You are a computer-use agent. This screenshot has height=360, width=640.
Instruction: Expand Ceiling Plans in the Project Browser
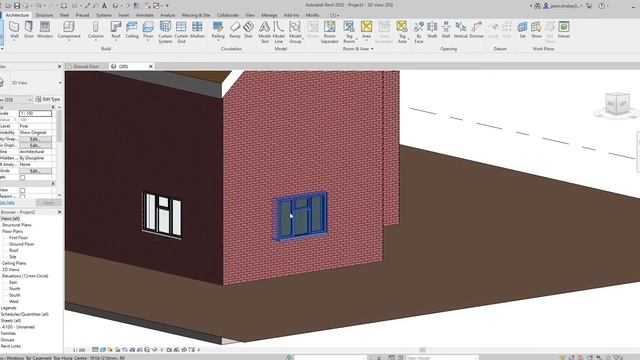pos(14,263)
